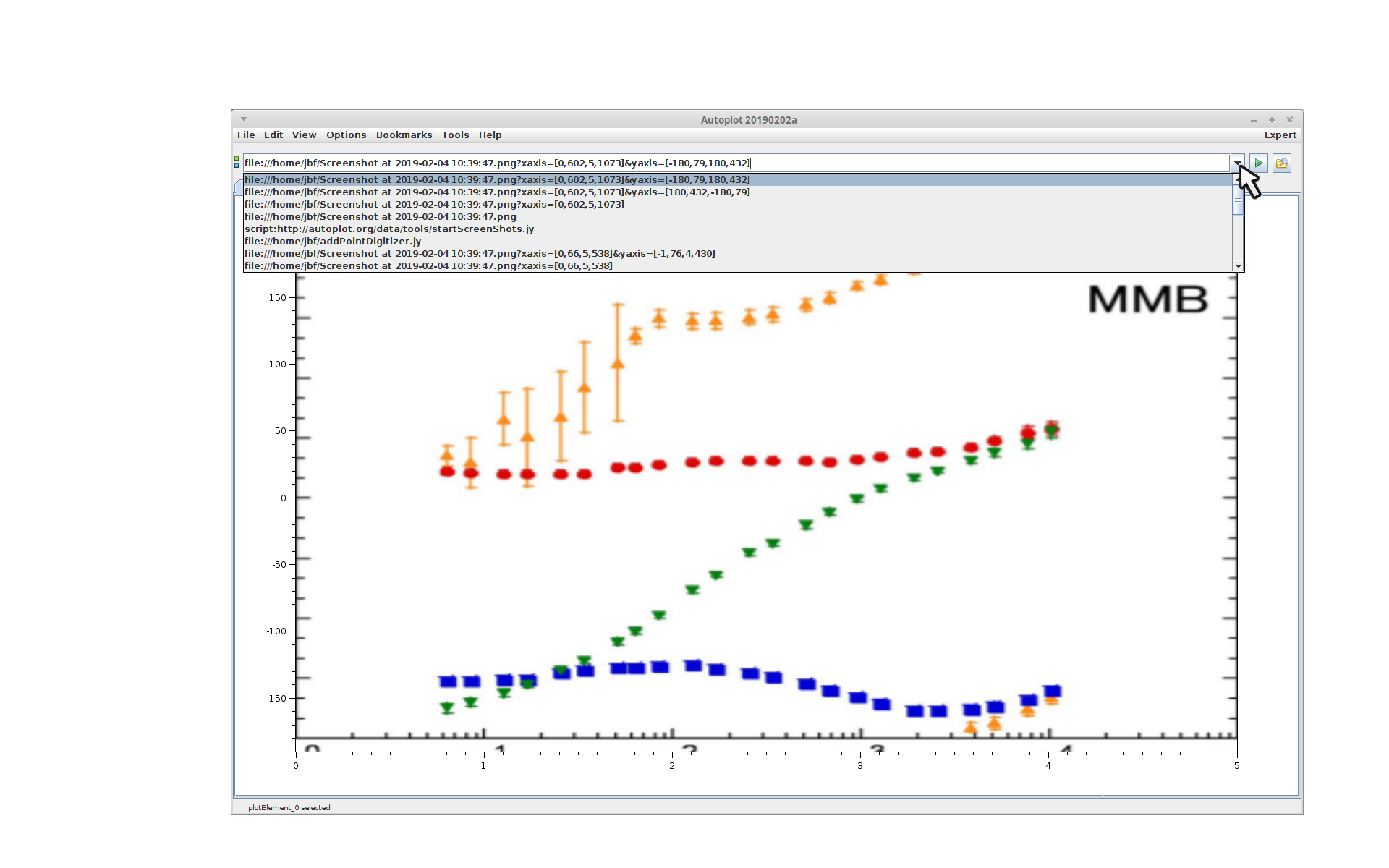The height and width of the screenshot is (868, 1389).
Task: Select history entry with yaxis=[180,432,-180,79]
Action: pyautogui.click(x=497, y=192)
